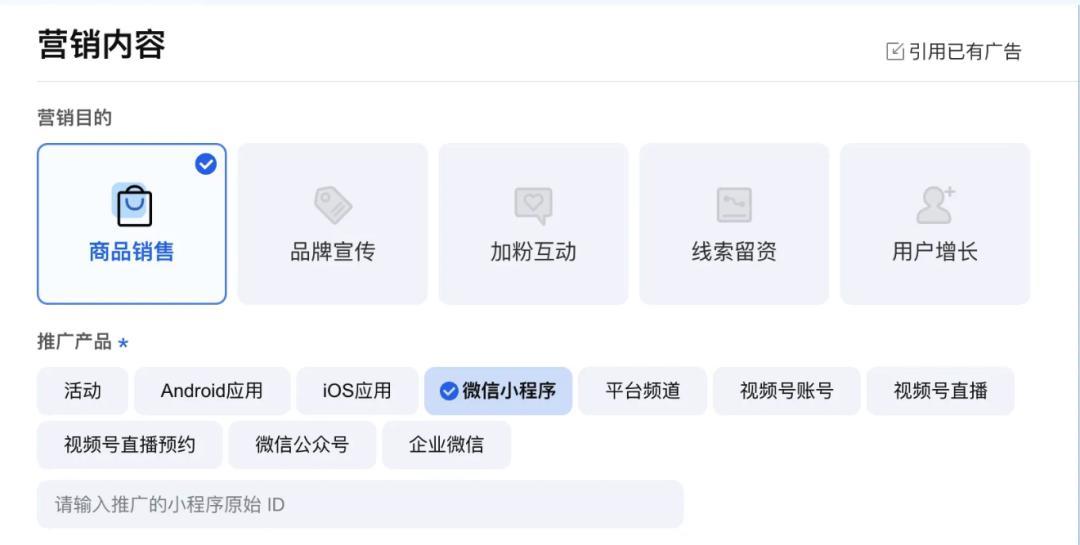Click the edit icon beside 引用已有广告
This screenshot has width=1080, height=545.
[894, 52]
